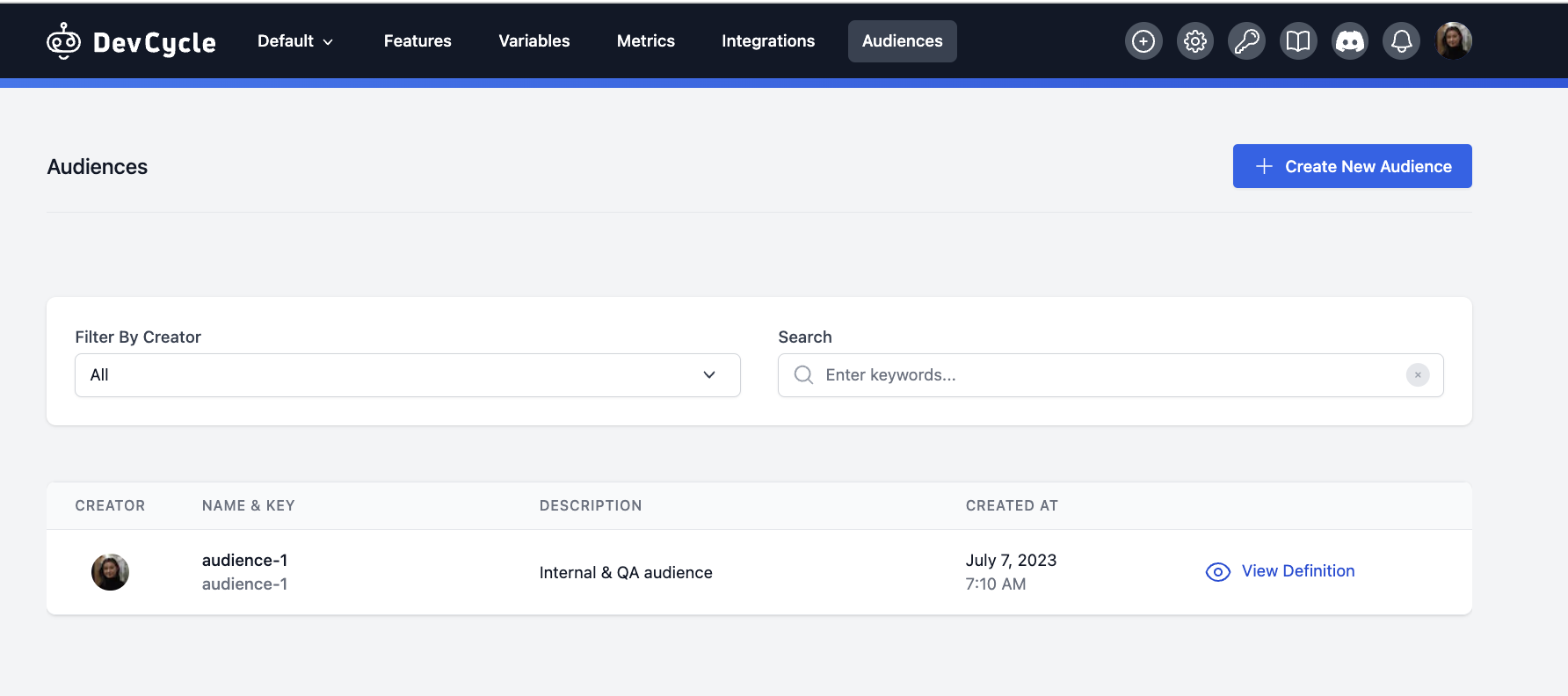The height and width of the screenshot is (696, 1568).
Task: Select the audience-1 name in the table
Action: click(244, 561)
